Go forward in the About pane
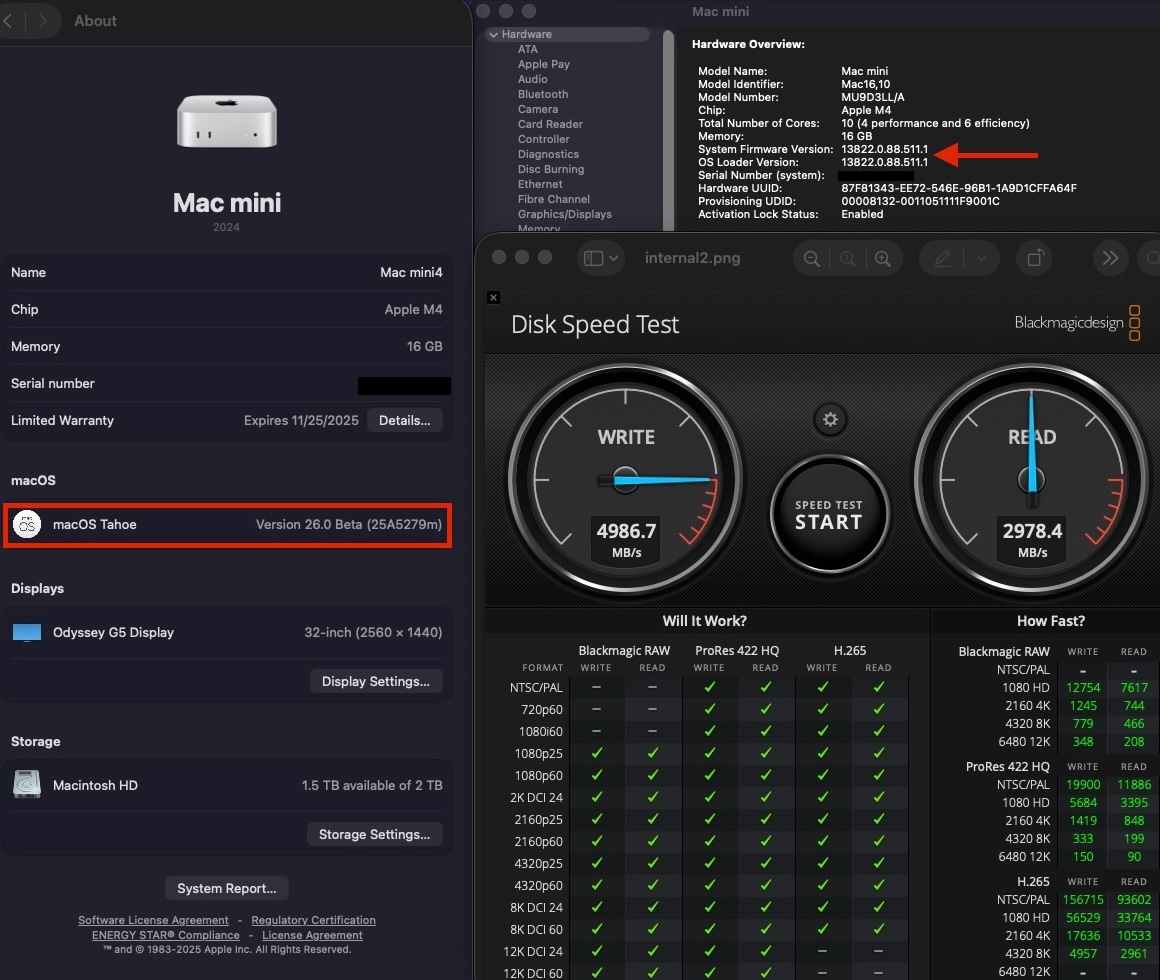Screen dimensions: 1160x980 coord(42,21)
